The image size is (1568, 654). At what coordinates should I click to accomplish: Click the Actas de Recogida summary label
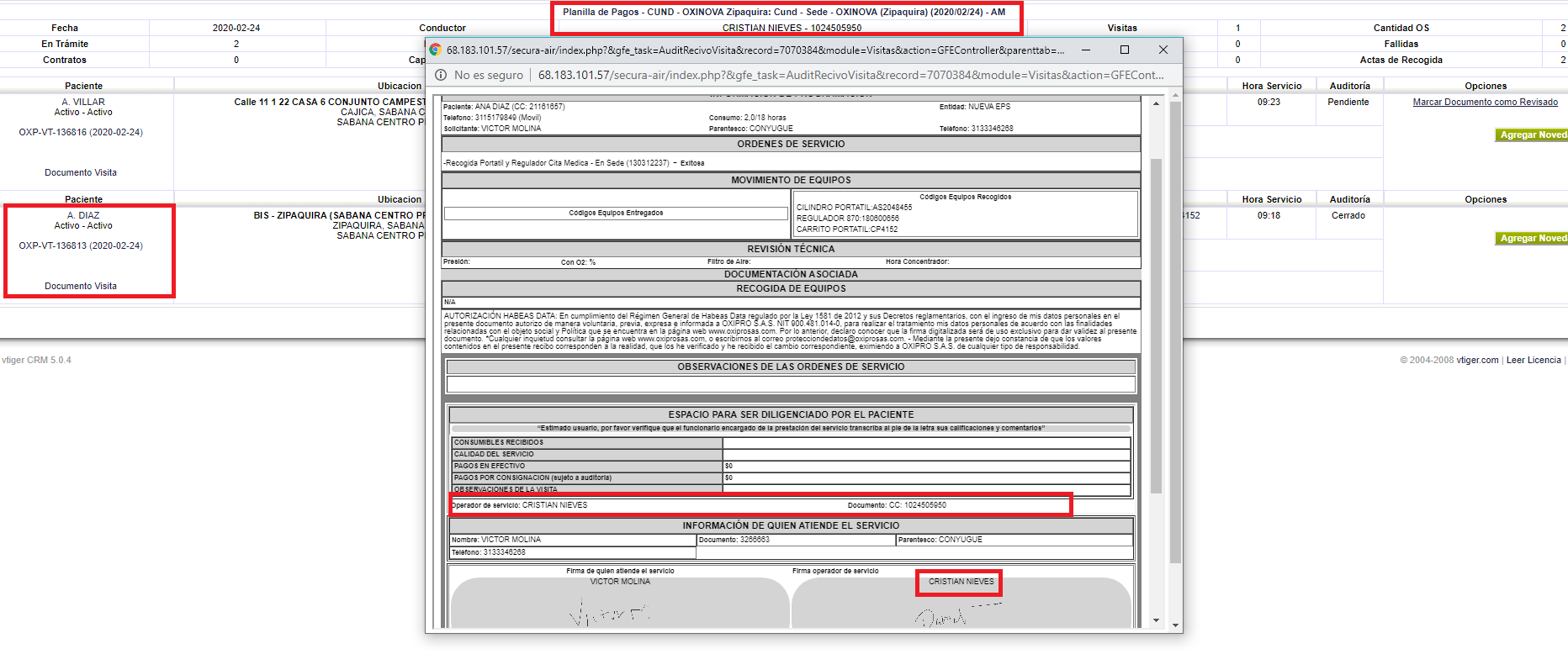pos(1401,60)
